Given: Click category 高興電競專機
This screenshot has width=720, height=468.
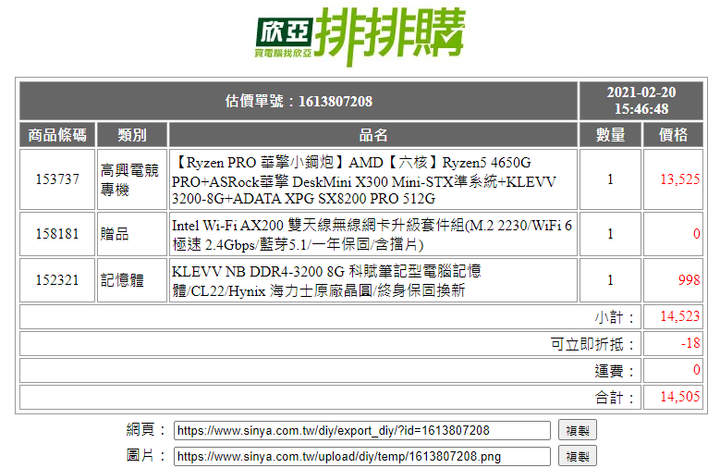Looking at the screenshot, I should click(x=129, y=180).
